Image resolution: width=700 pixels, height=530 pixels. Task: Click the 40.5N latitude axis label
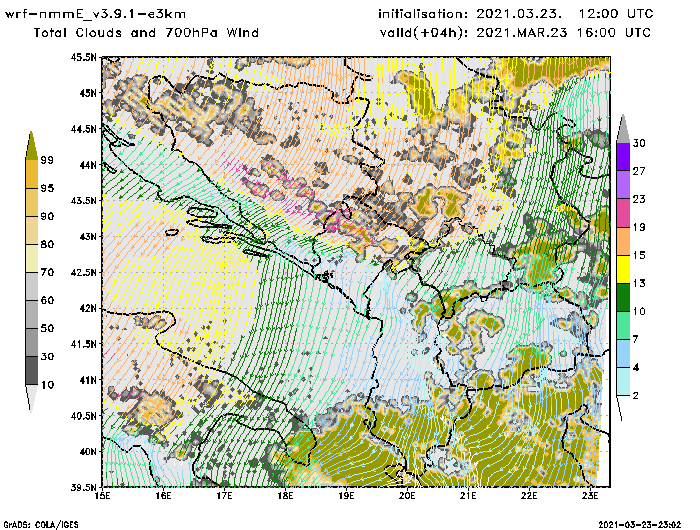(x=83, y=416)
